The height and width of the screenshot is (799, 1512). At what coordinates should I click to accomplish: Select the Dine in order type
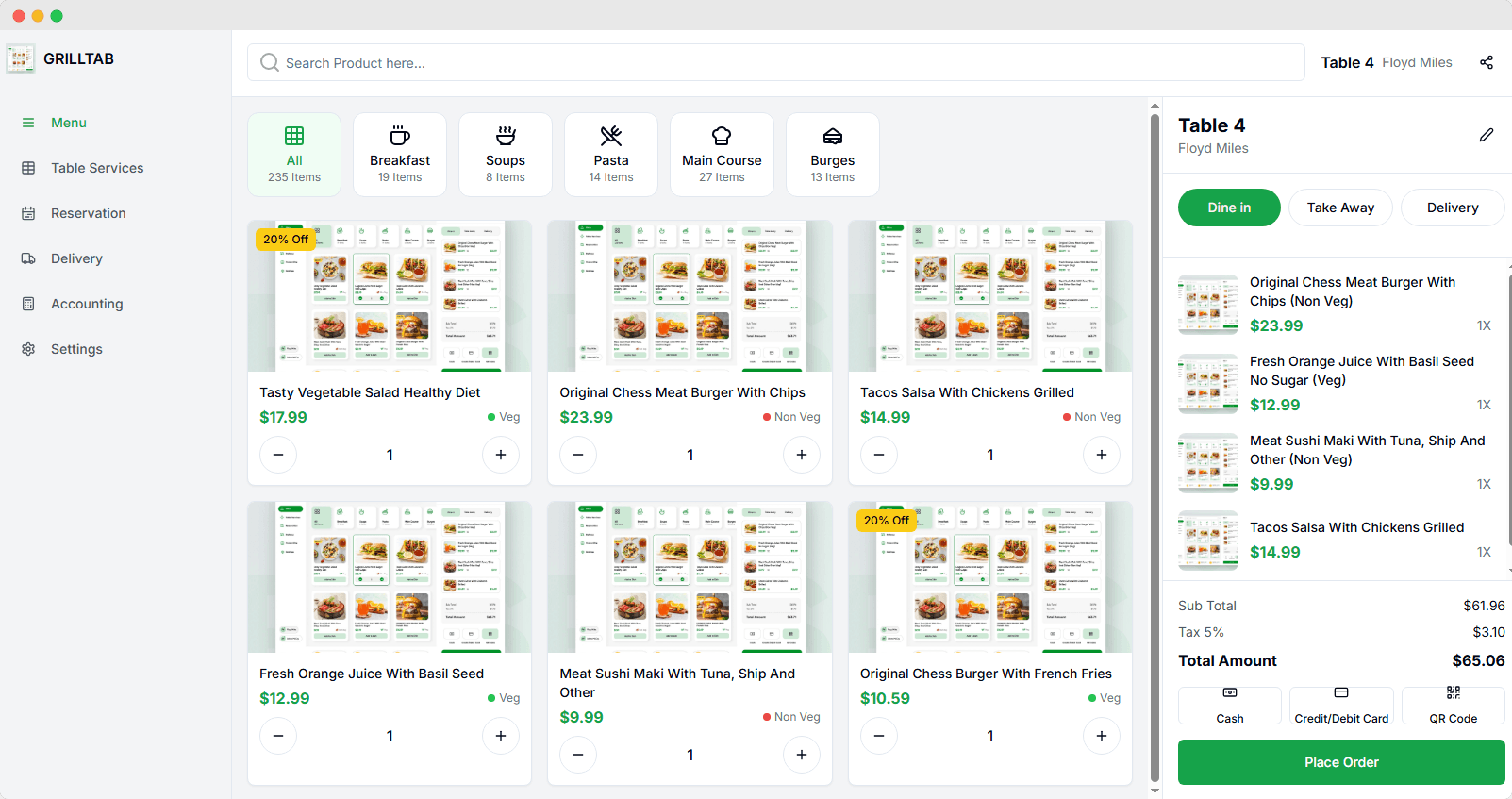pos(1229,208)
